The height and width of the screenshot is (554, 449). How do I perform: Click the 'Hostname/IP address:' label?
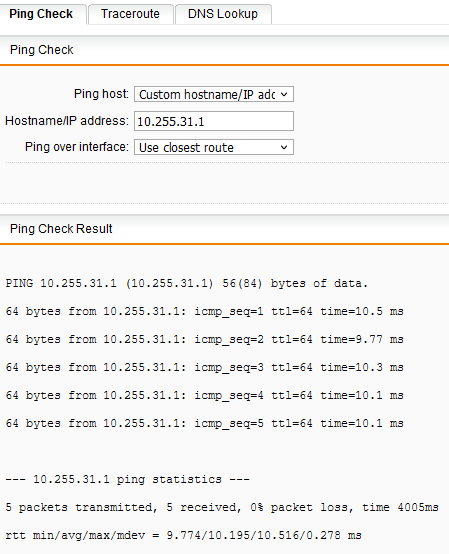(67, 121)
